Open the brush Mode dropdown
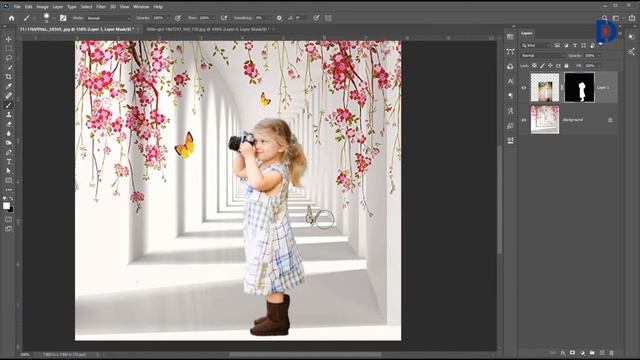The image size is (640, 360). 109,18
